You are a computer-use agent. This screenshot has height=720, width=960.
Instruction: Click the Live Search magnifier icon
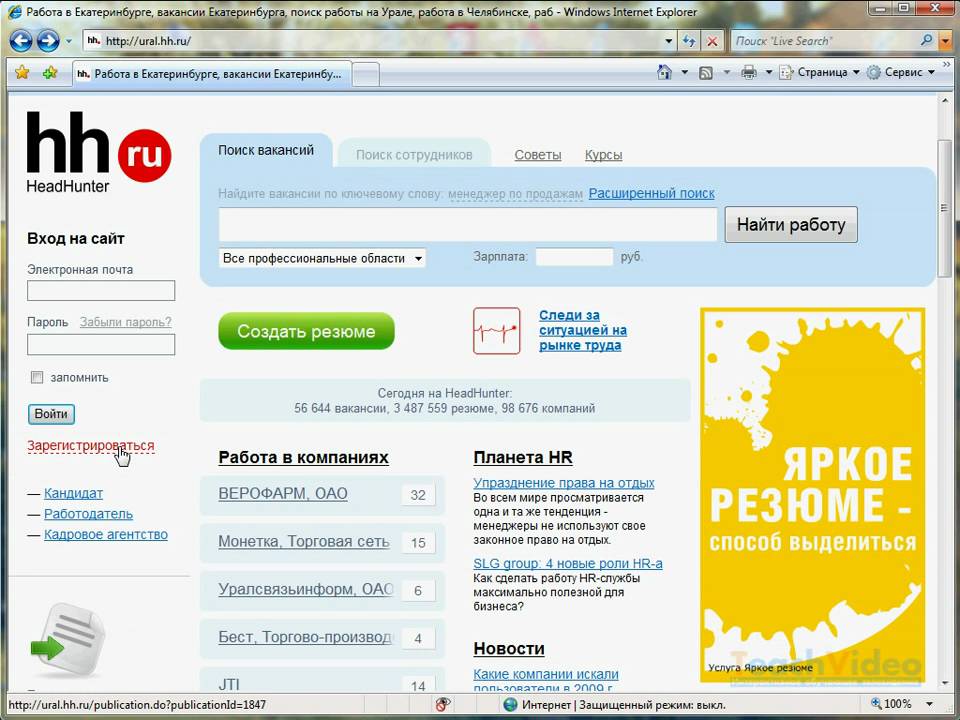927,40
